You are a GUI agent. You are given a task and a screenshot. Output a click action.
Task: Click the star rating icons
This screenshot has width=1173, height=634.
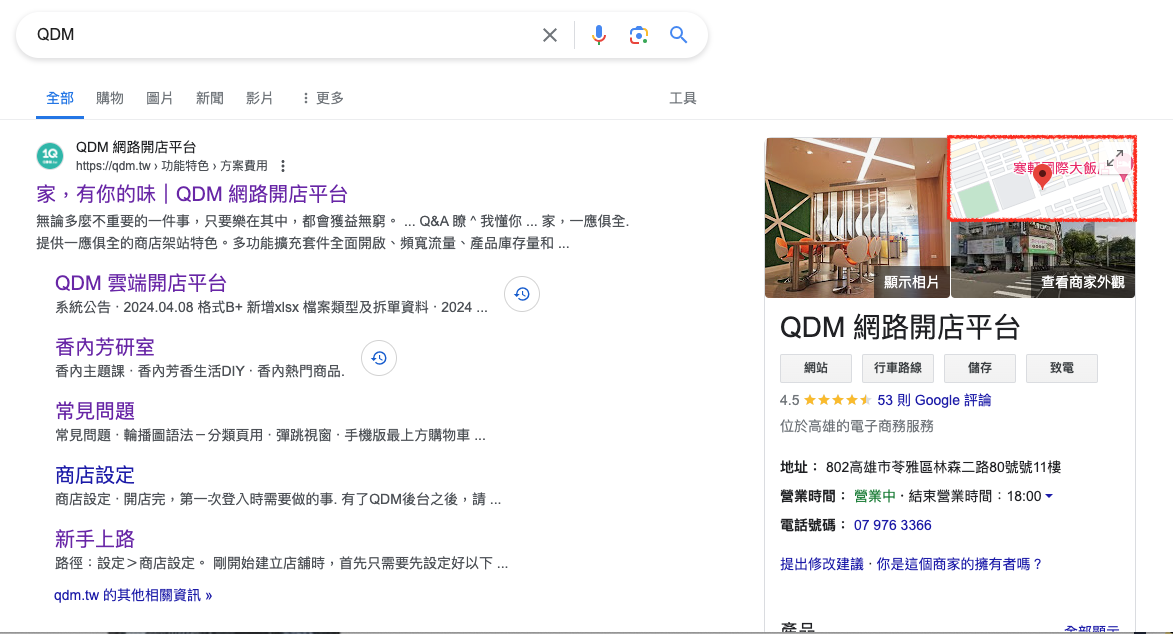point(837,400)
